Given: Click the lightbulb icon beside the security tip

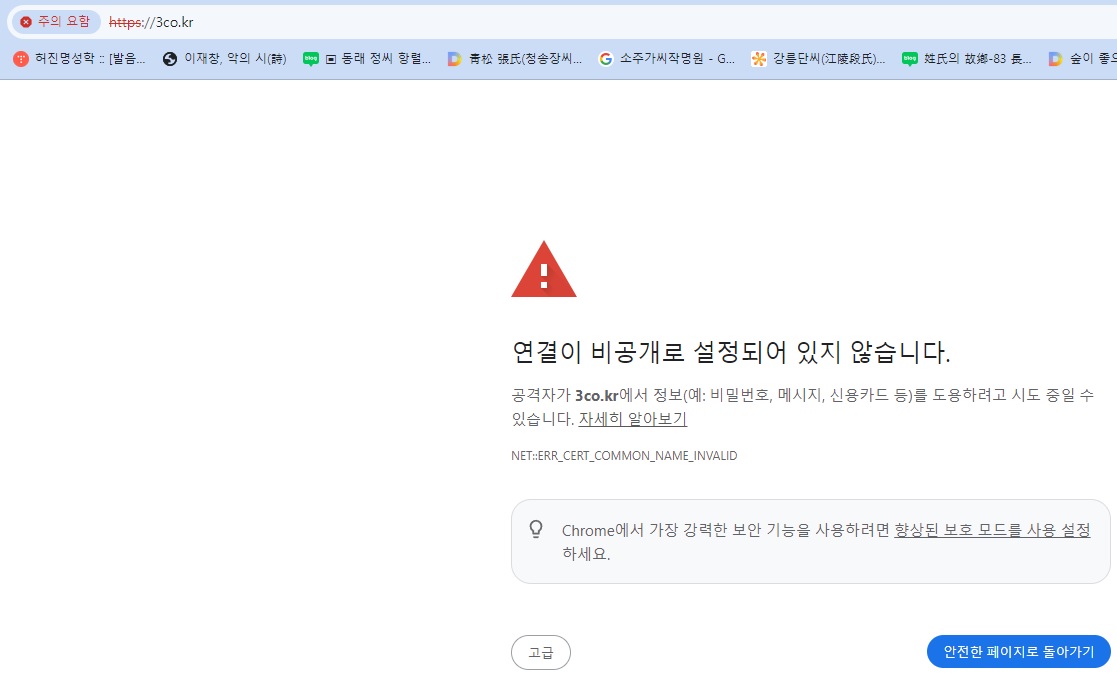Looking at the screenshot, I should pyautogui.click(x=538, y=530).
